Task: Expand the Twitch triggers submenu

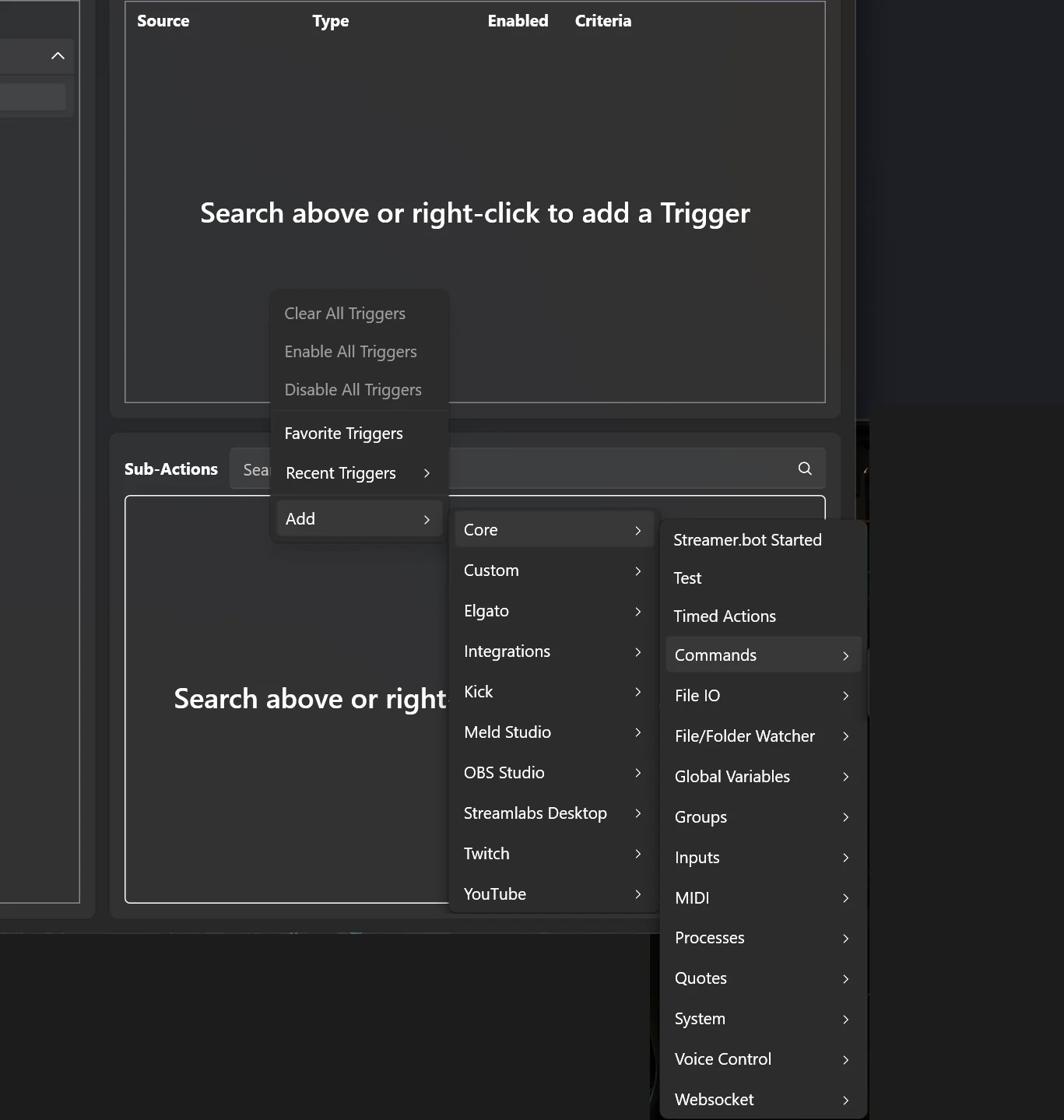Action: [x=553, y=854]
